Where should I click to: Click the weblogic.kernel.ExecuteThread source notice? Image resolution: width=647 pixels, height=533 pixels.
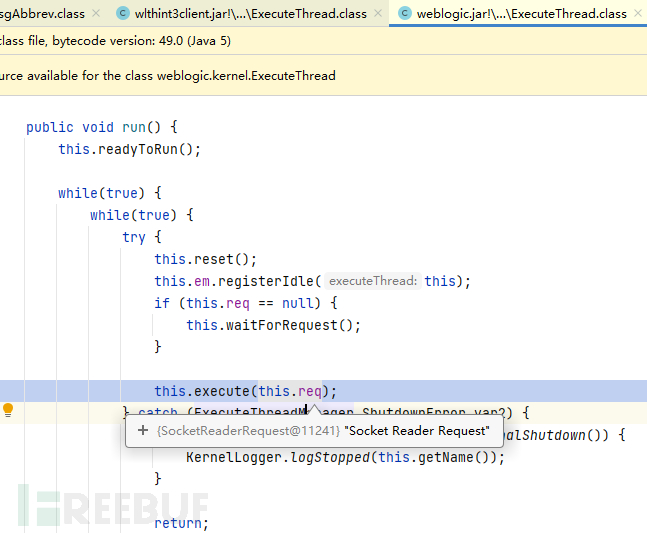click(170, 75)
